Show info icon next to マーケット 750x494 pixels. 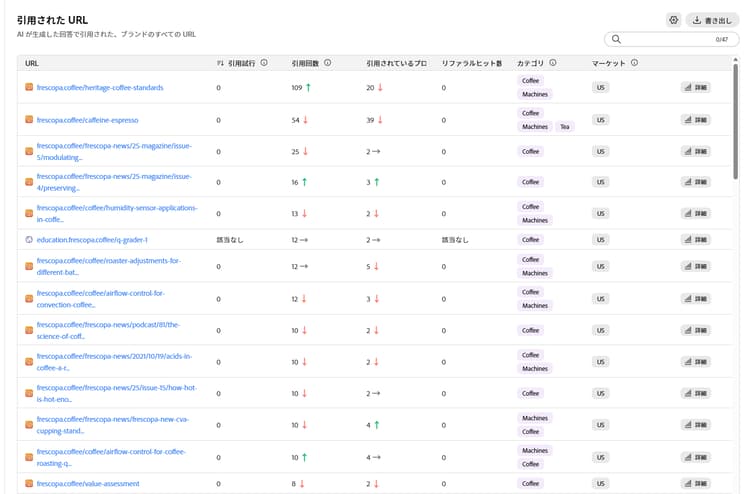click(634, 63)
